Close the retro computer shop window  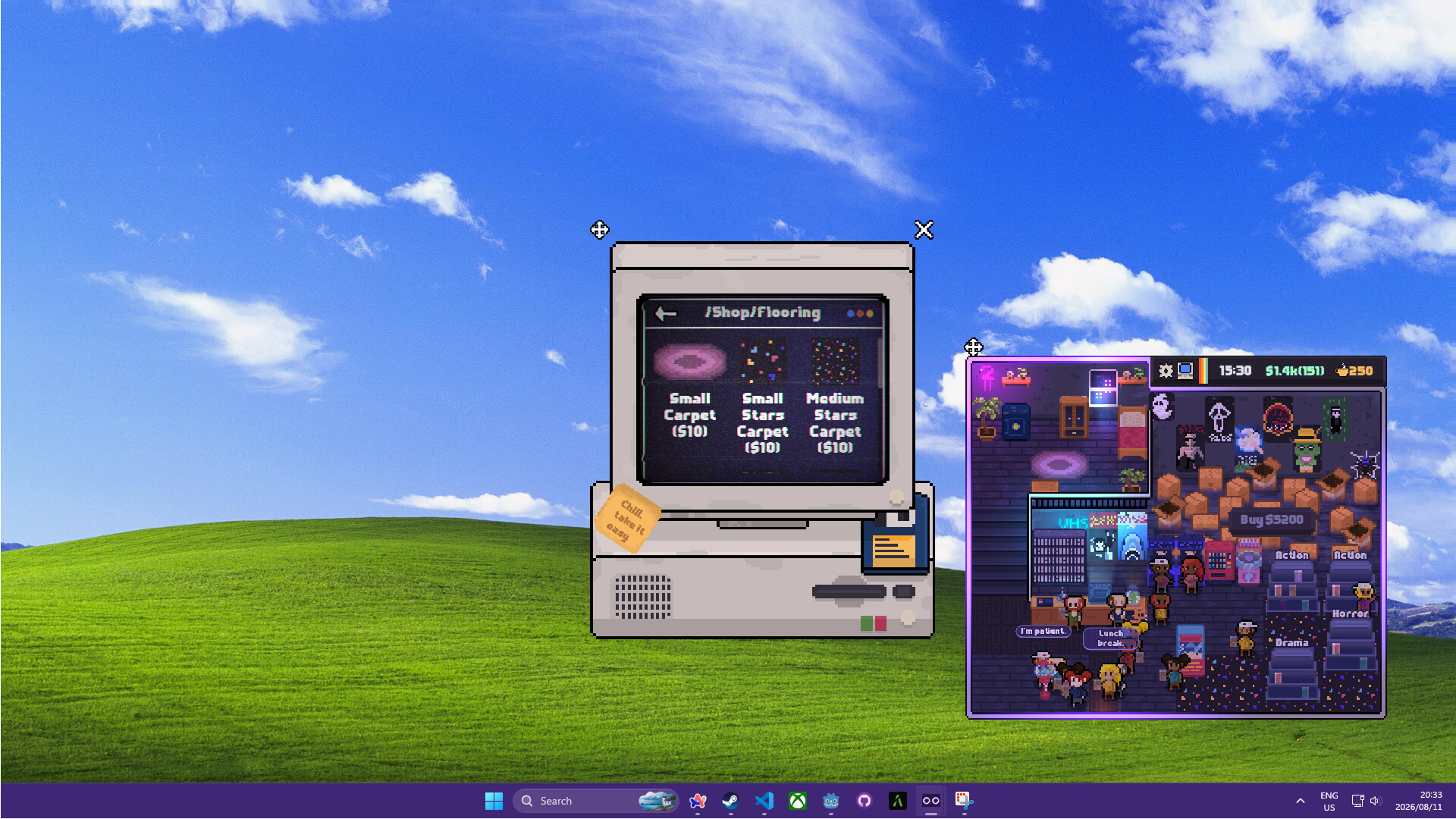click(924, 230)
